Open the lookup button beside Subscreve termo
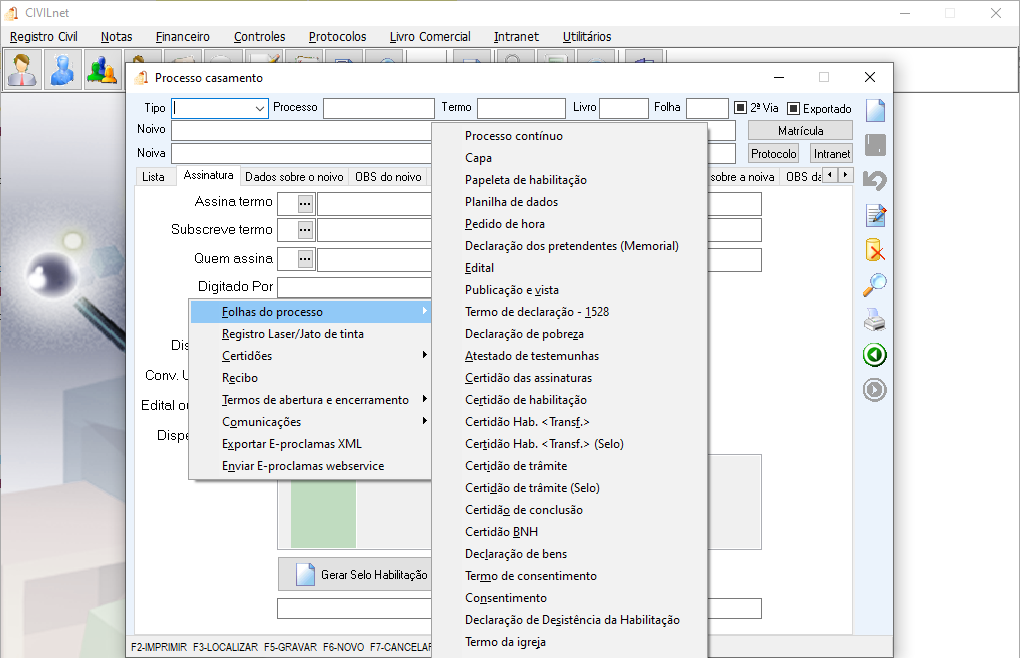 [x=305, y=230]
